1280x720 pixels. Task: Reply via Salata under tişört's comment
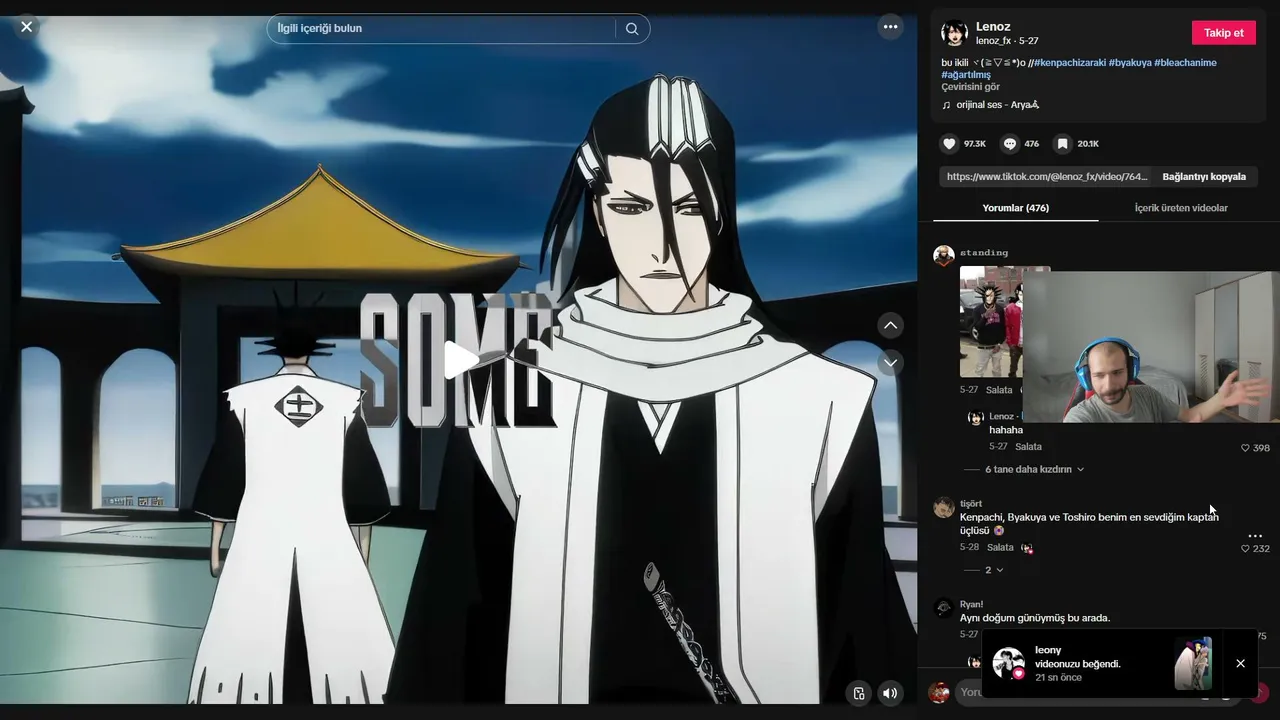pyautogui.click(x=1000, y=548)
